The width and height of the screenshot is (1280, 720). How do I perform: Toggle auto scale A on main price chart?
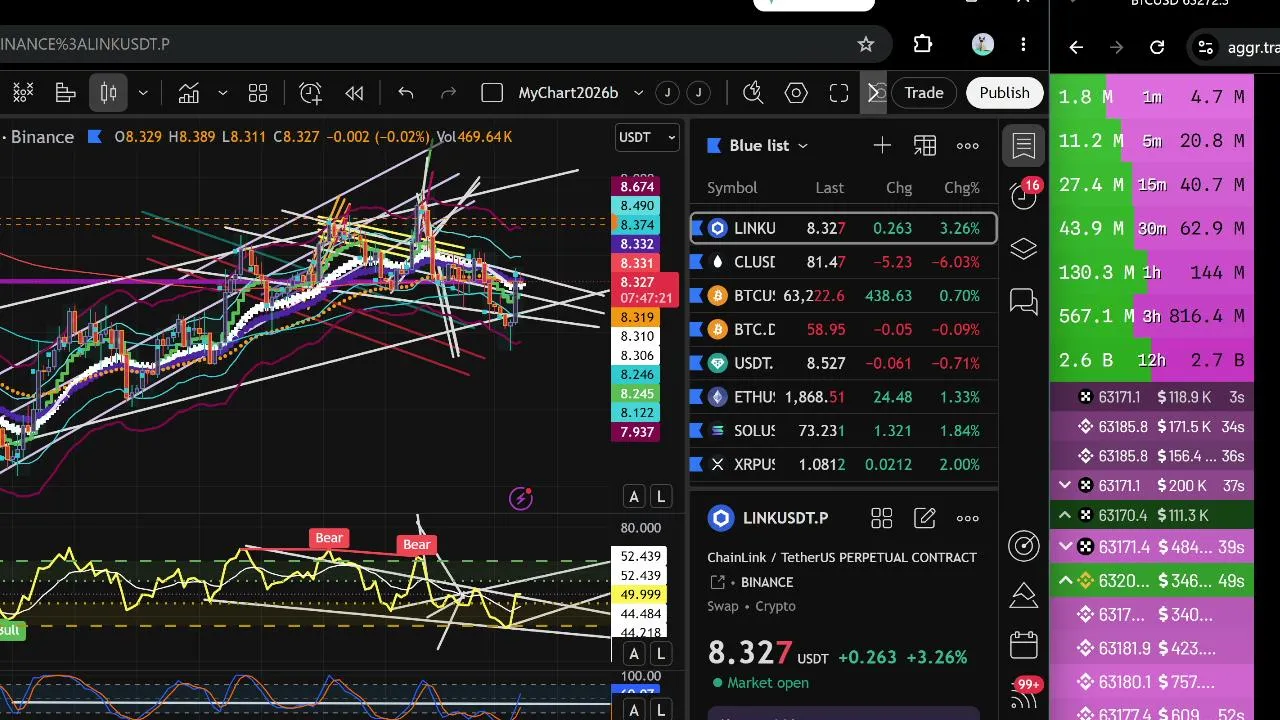[634, 497]
